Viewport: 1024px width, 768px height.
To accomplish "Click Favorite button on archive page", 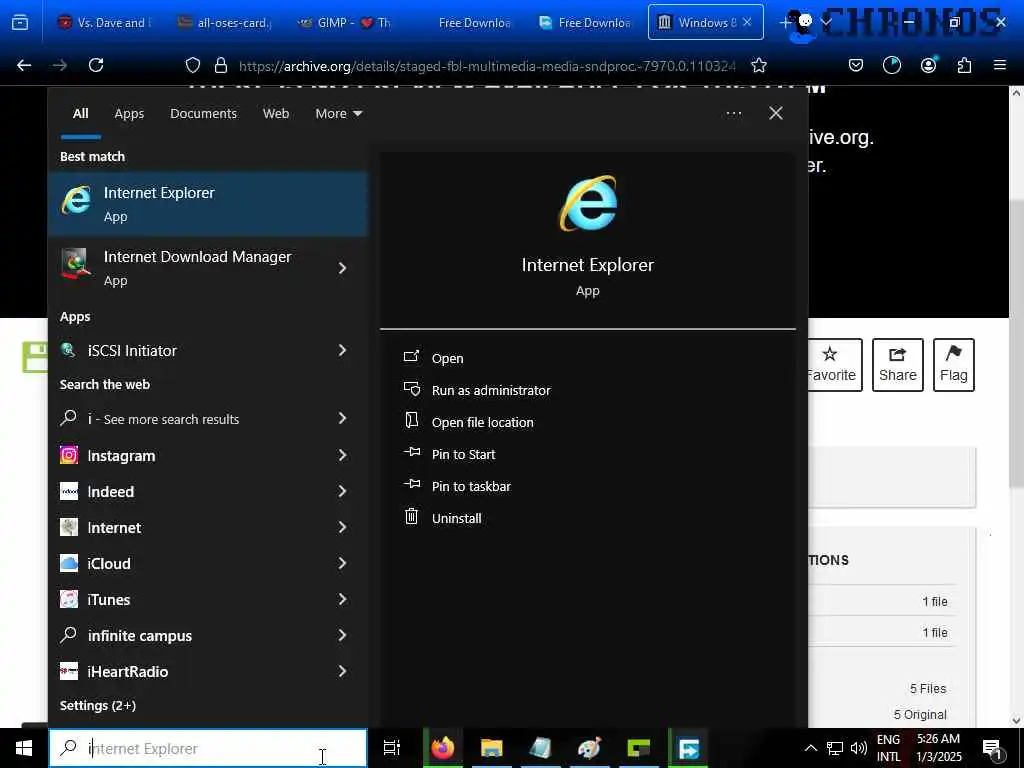I will pos(834,365).
